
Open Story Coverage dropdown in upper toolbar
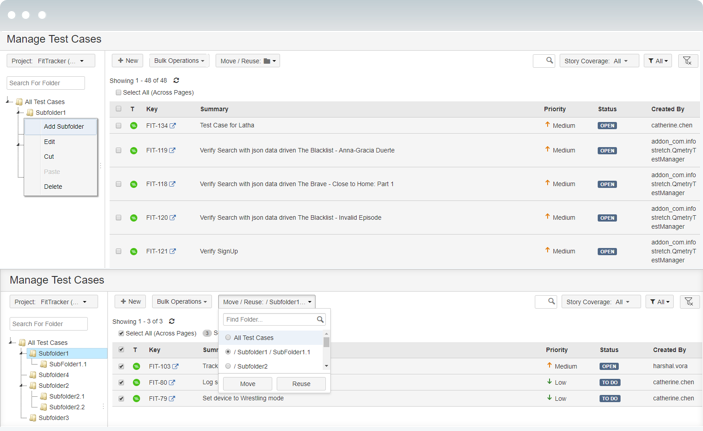click(x=599, y=61)
